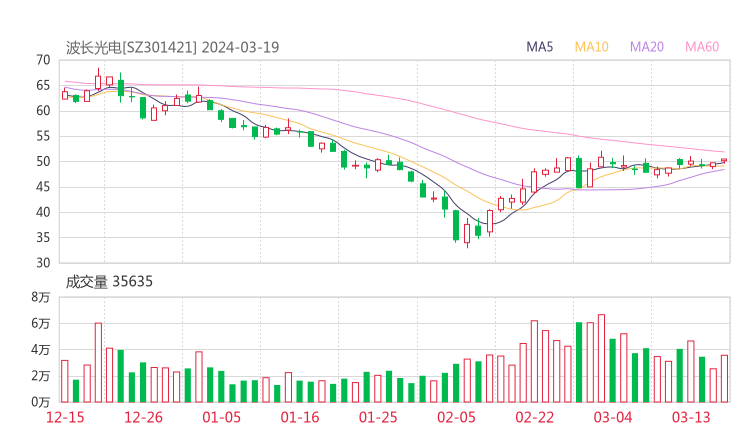Click the MA10 legend label

591,47
